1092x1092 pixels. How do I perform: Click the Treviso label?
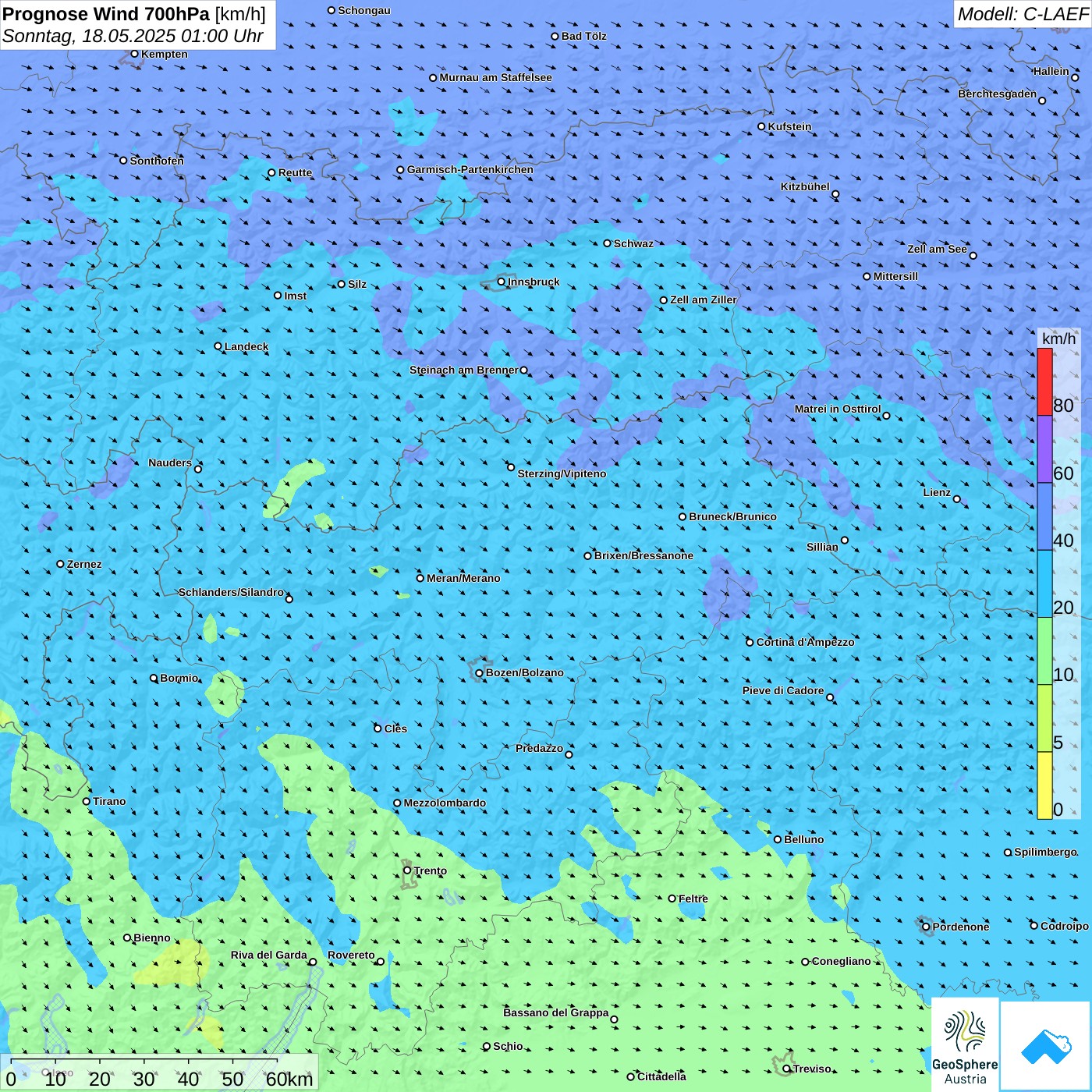point(812,1069)
